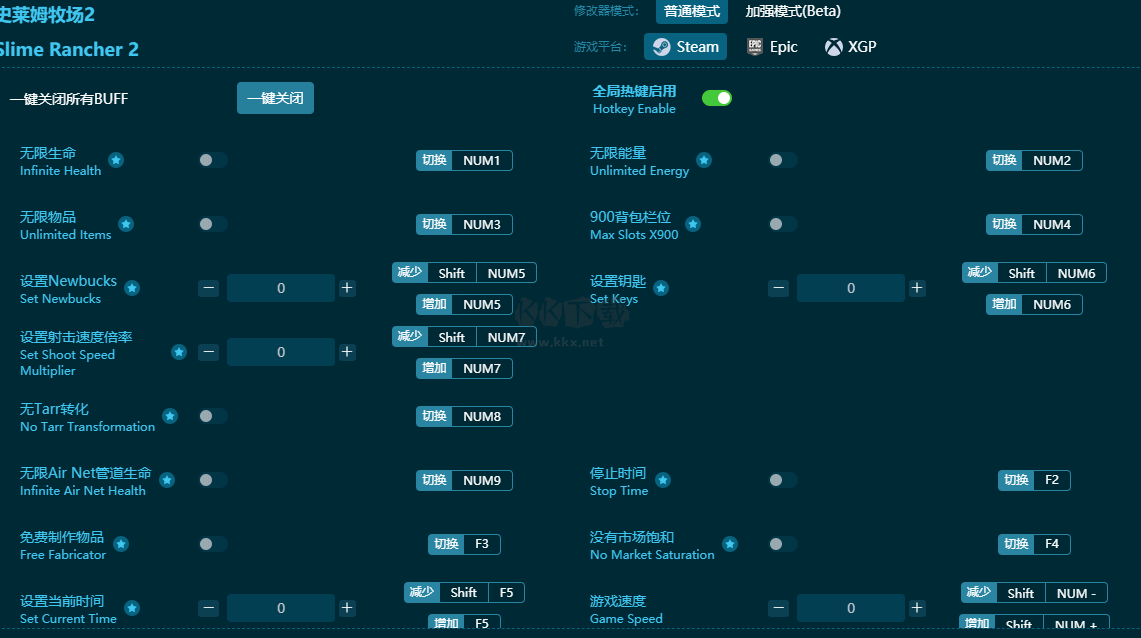Click the star icon beside Set Newbucks

(x=132, y=288)
